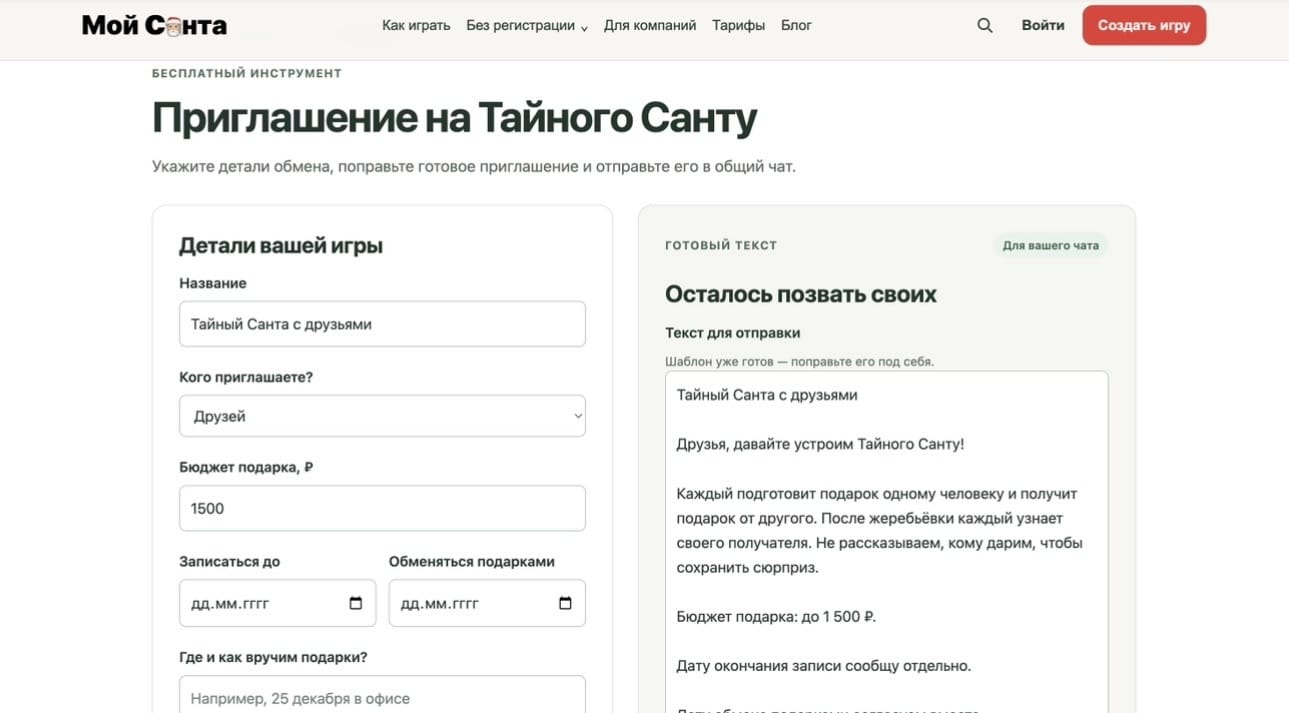
Task: Click the 'Мой Санта' logo
Action: [x=154, y=26]
